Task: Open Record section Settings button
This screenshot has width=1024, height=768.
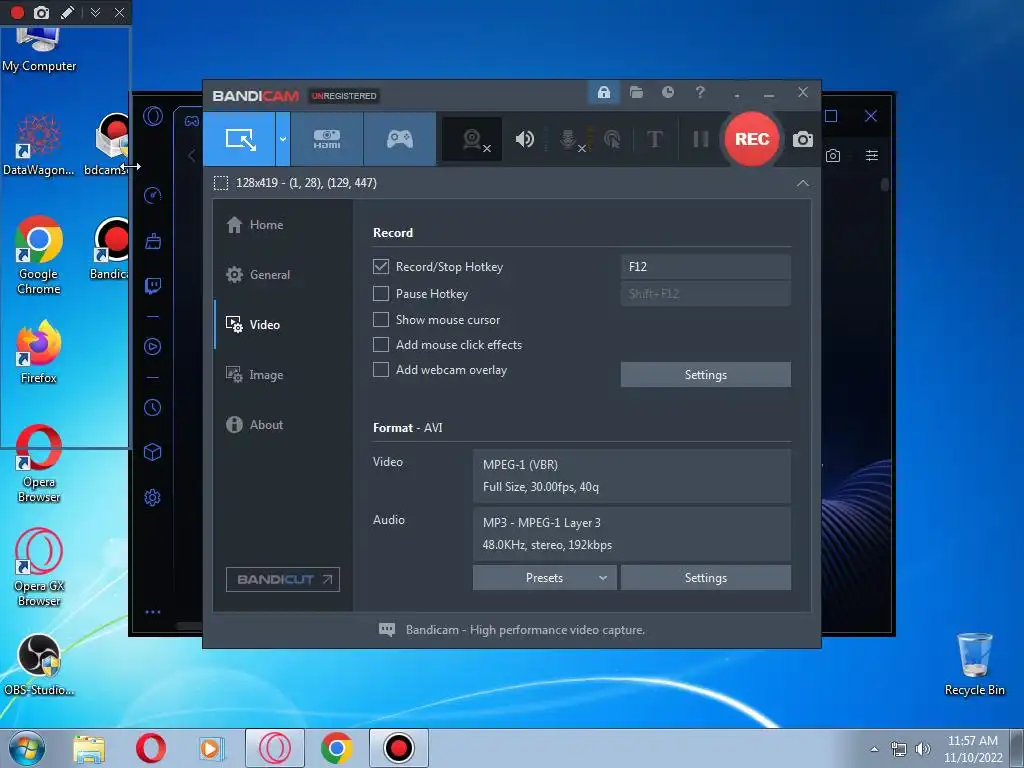Action: [705, 375]
